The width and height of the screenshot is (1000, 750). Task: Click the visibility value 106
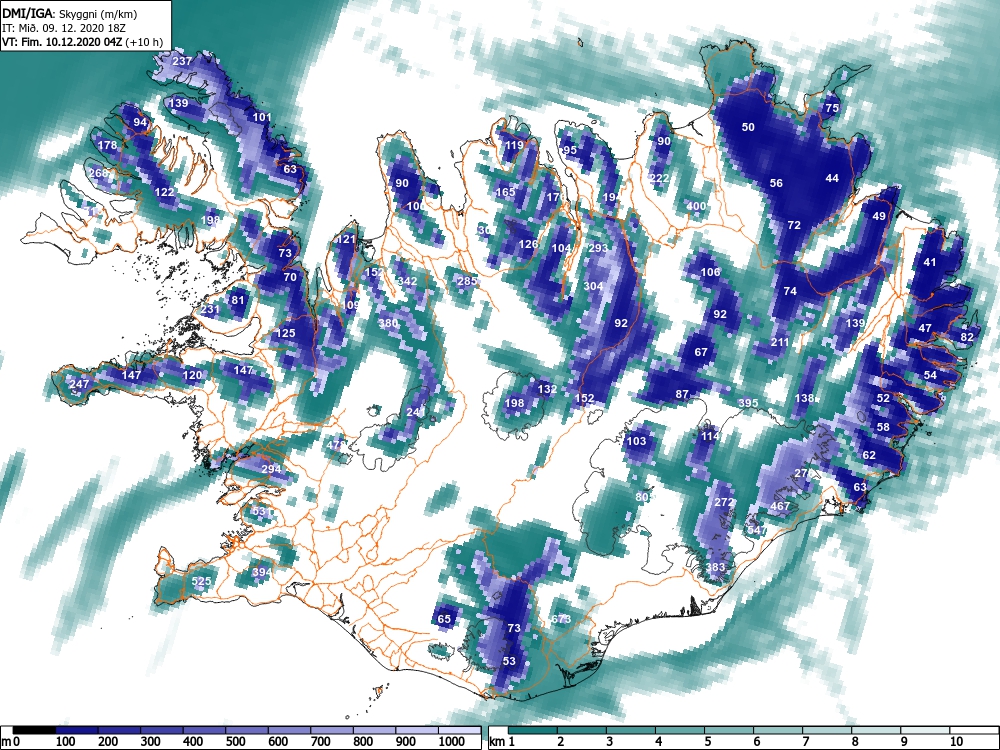710,272
